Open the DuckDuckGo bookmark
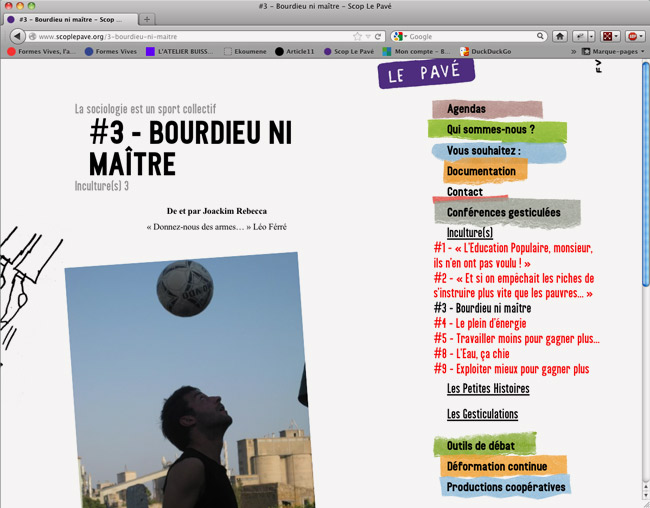The width and height of the screenshot is (650, 508). tap(485, 51)
